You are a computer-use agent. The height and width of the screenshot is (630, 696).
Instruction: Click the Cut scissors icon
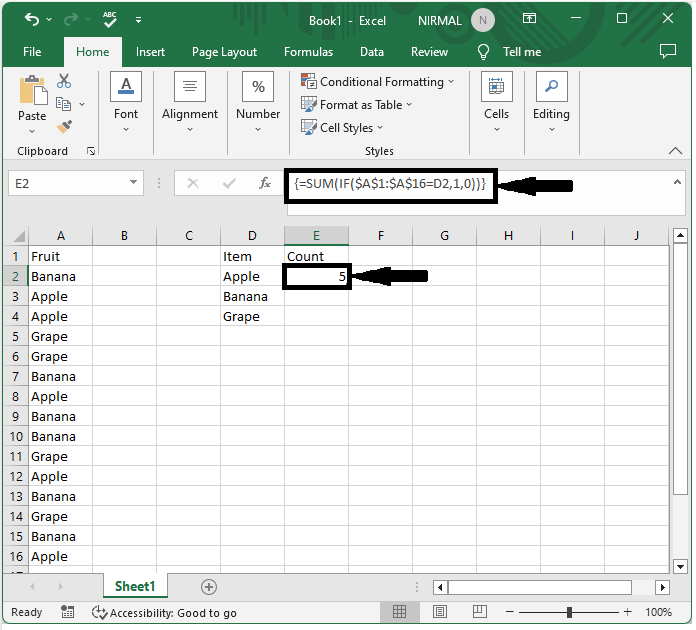[64, 81]
